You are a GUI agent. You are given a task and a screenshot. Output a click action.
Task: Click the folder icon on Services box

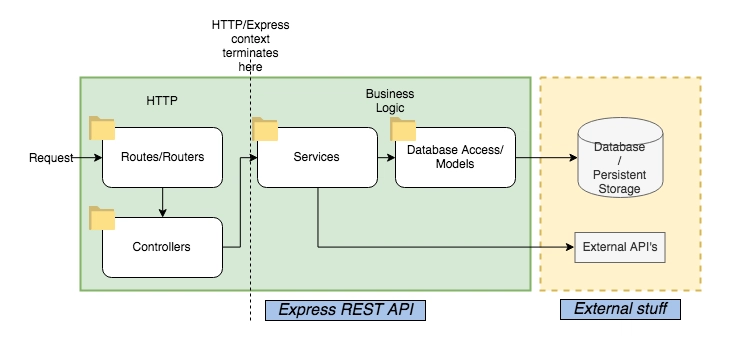click(265, 129)
